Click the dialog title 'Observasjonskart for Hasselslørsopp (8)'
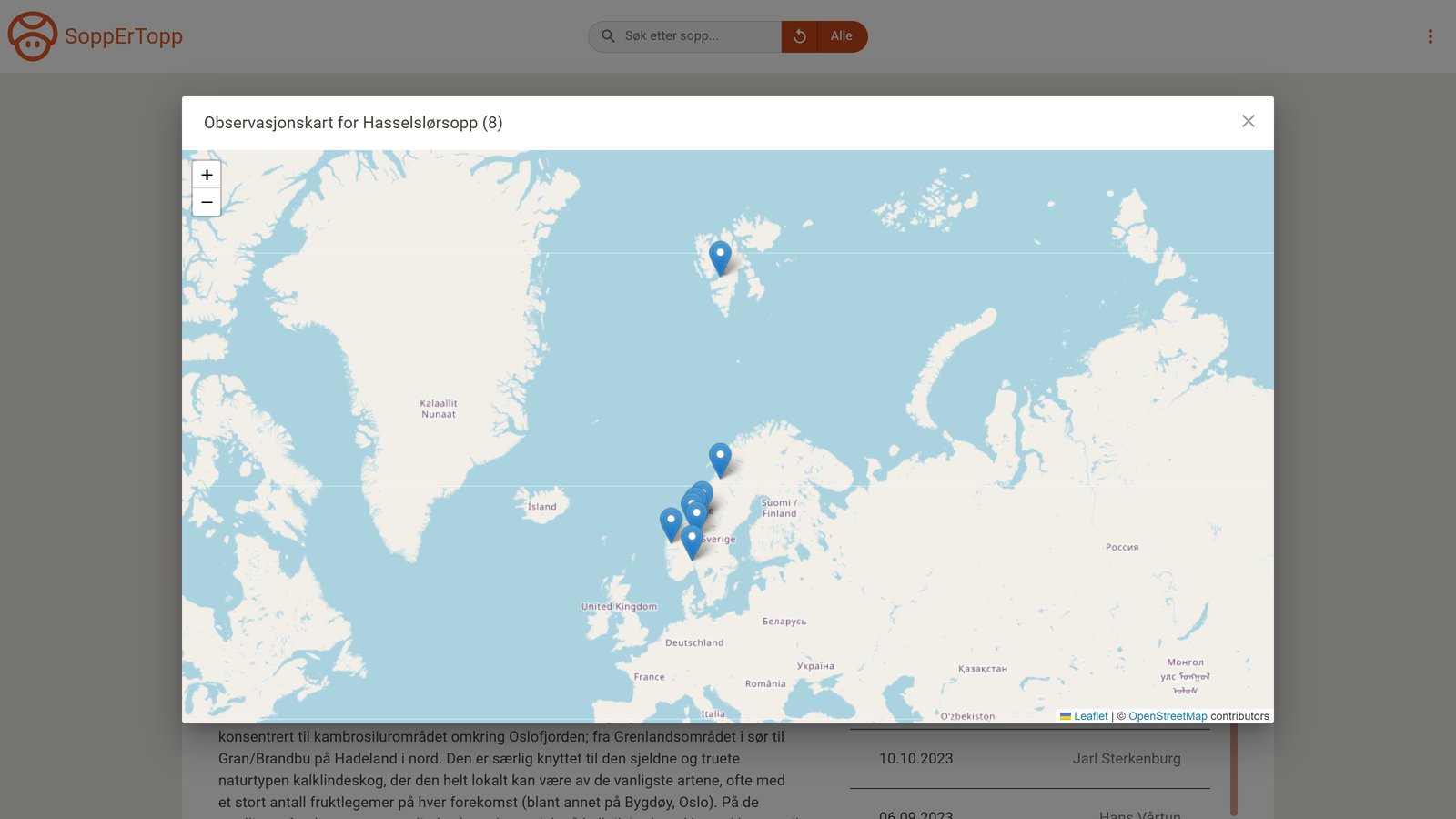The image size is (1456, 819). point(353,123)
